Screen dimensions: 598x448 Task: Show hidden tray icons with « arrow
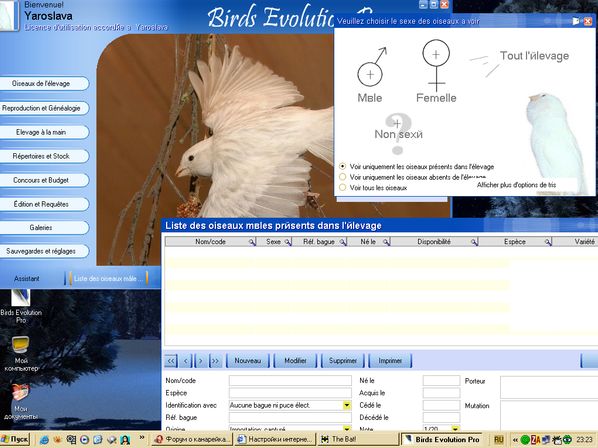(x=516, y=440)
